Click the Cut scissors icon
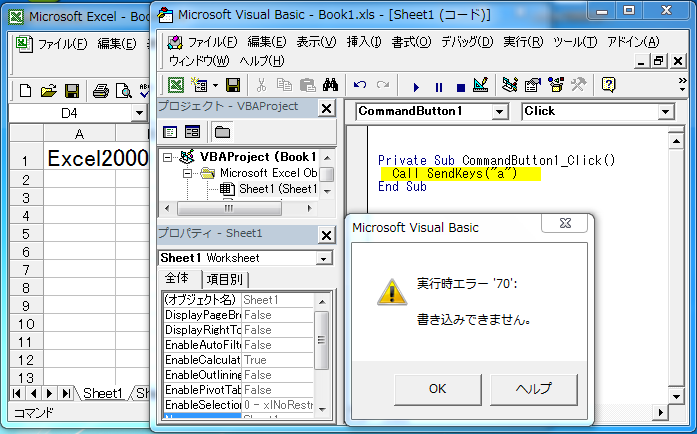The height and width of the screenshot is (434, 697). point(261,84)
